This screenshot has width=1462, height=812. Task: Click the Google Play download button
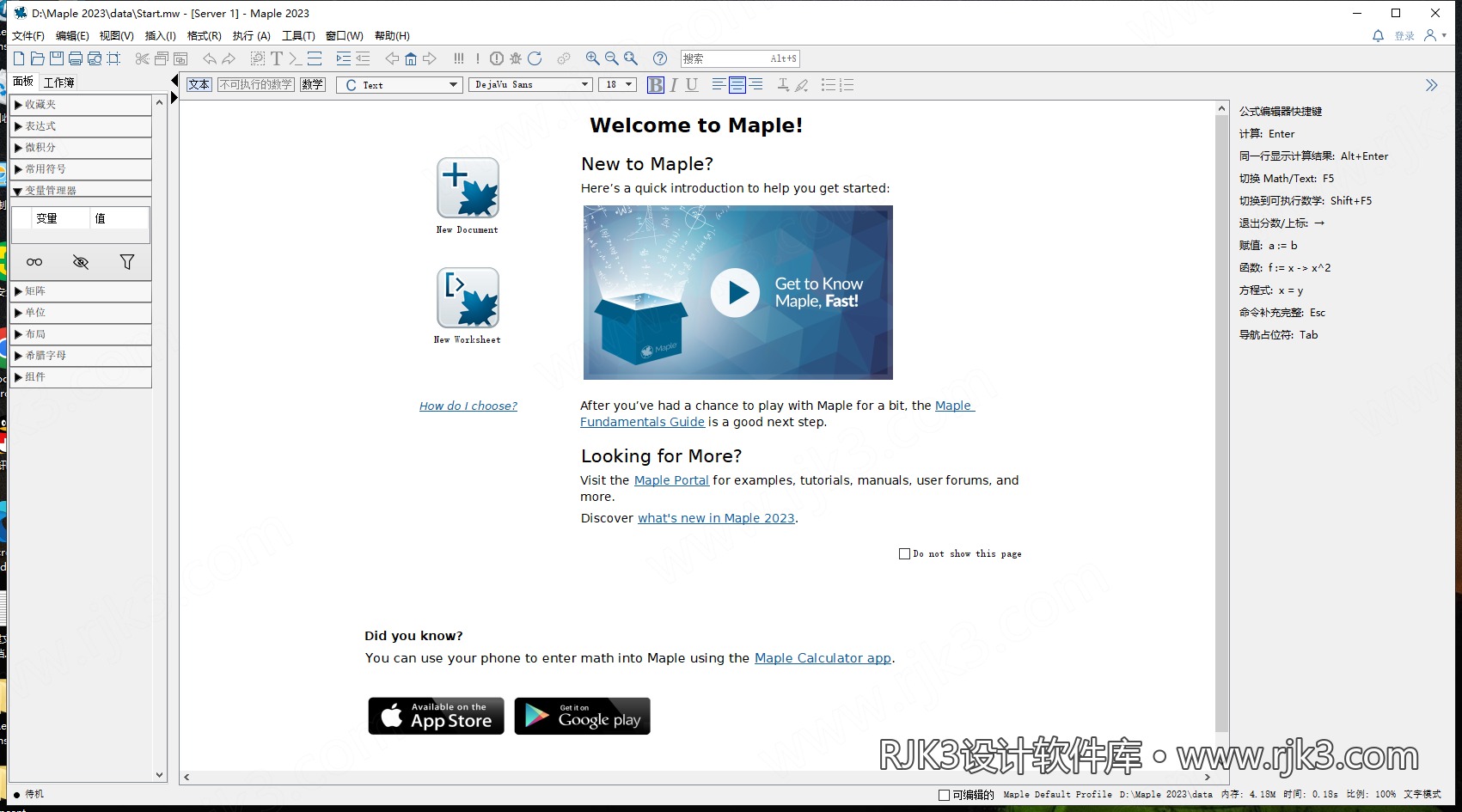point(583,716)
